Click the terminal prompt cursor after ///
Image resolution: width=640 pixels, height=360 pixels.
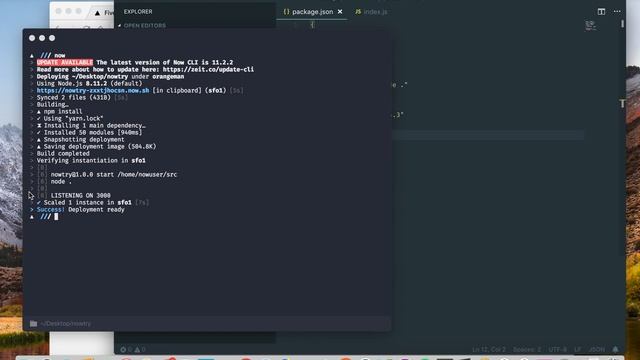56,217
